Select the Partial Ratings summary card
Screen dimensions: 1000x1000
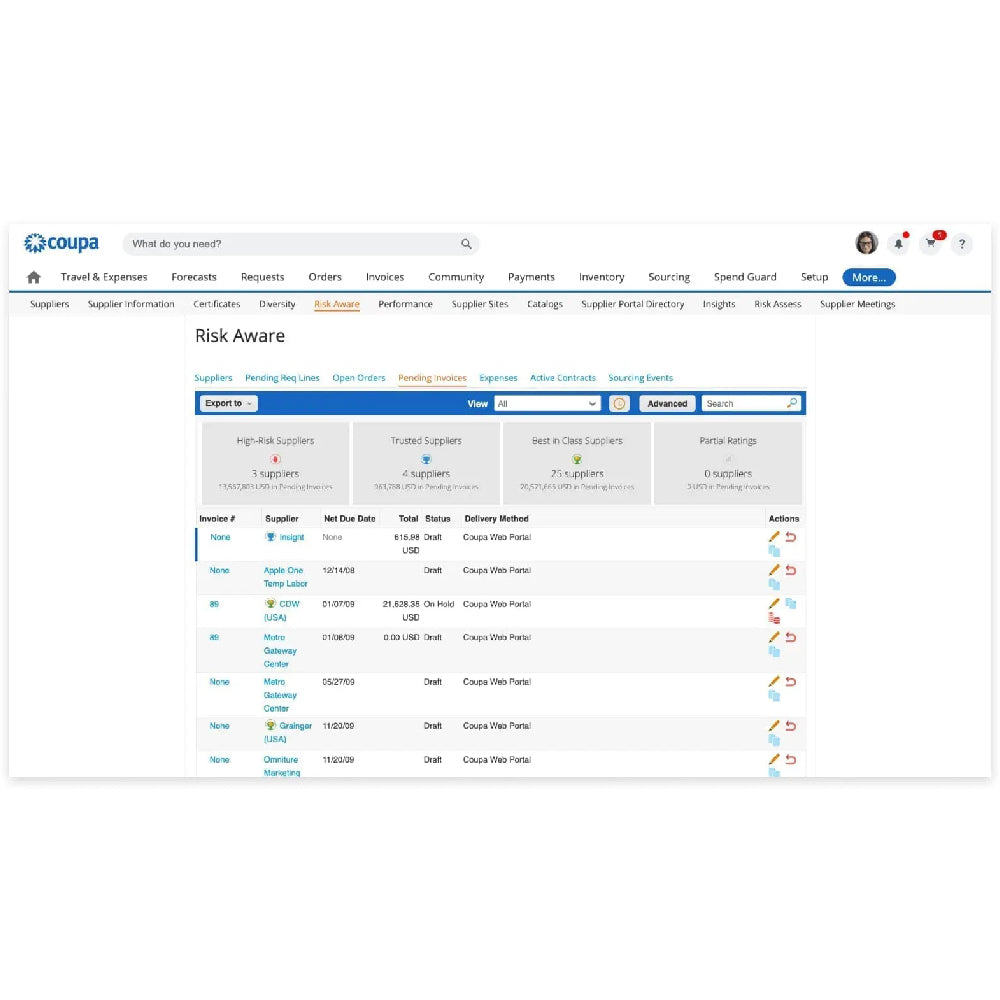[x=728, y=464]
